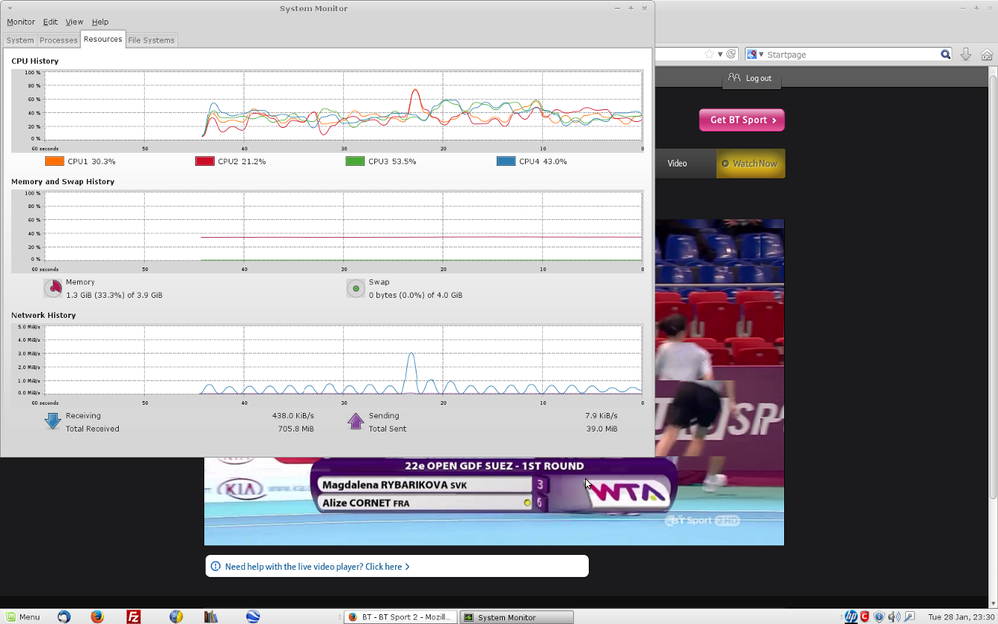Open the Mint Menu button
This screenshot has height=624, width=998.
click(x=23, y=617)
